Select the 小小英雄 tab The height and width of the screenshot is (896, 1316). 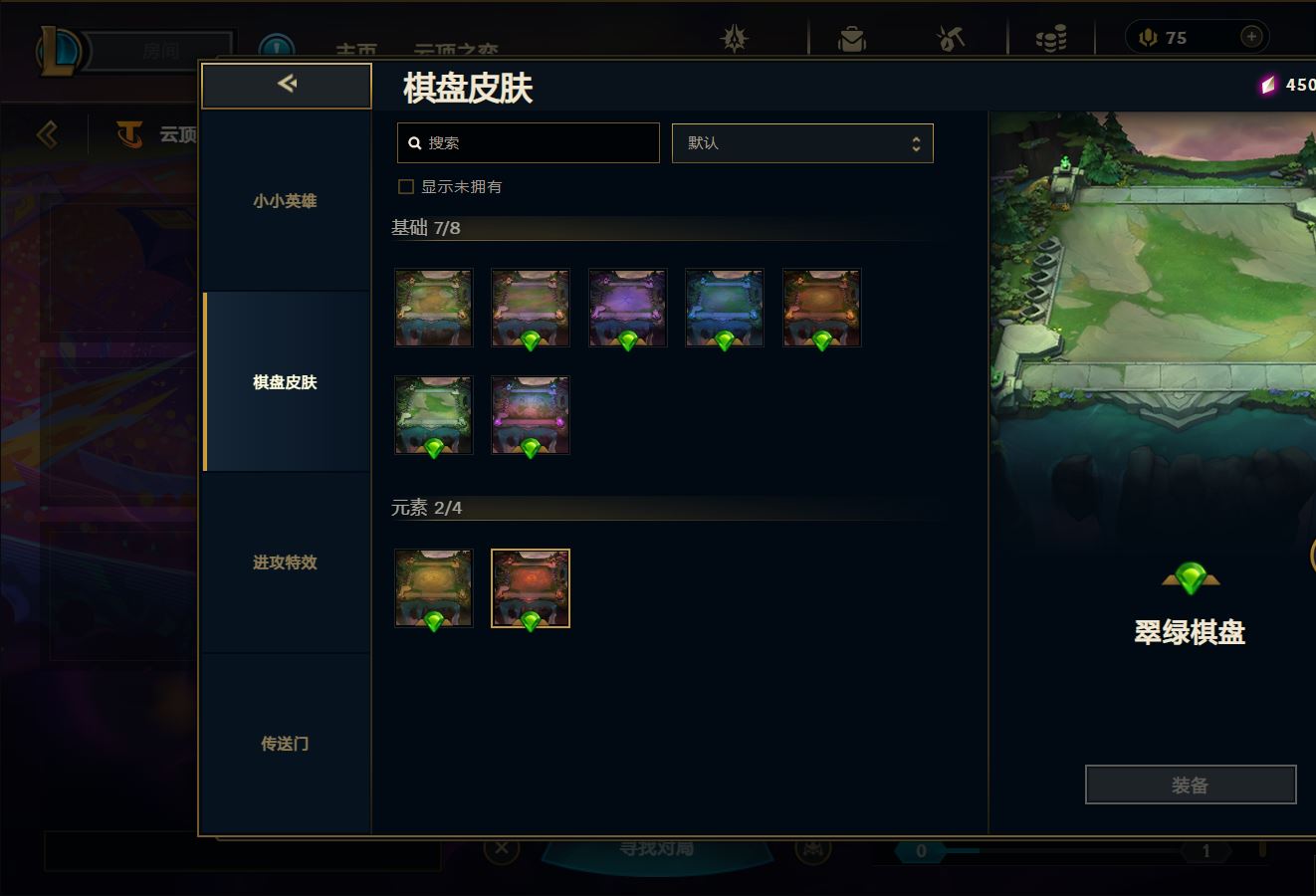click(x=285, y=201)
